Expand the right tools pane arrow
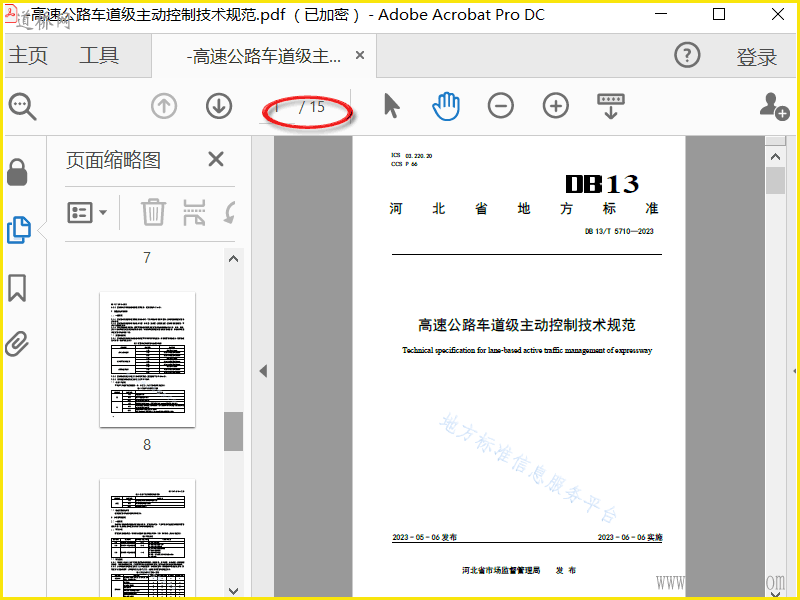This screenshot has height=600, width=800. pos(795,371)
